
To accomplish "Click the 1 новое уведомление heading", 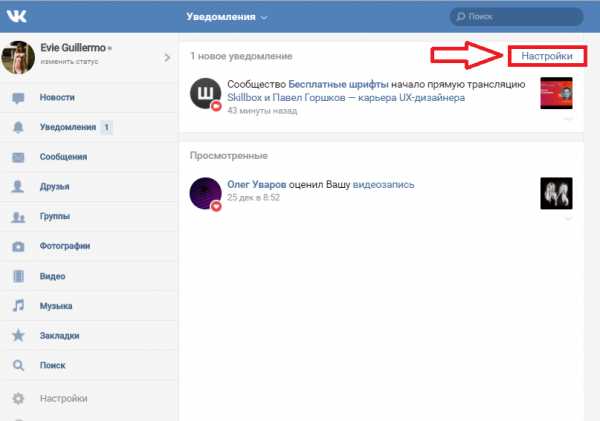I will (x=241, y=56).
